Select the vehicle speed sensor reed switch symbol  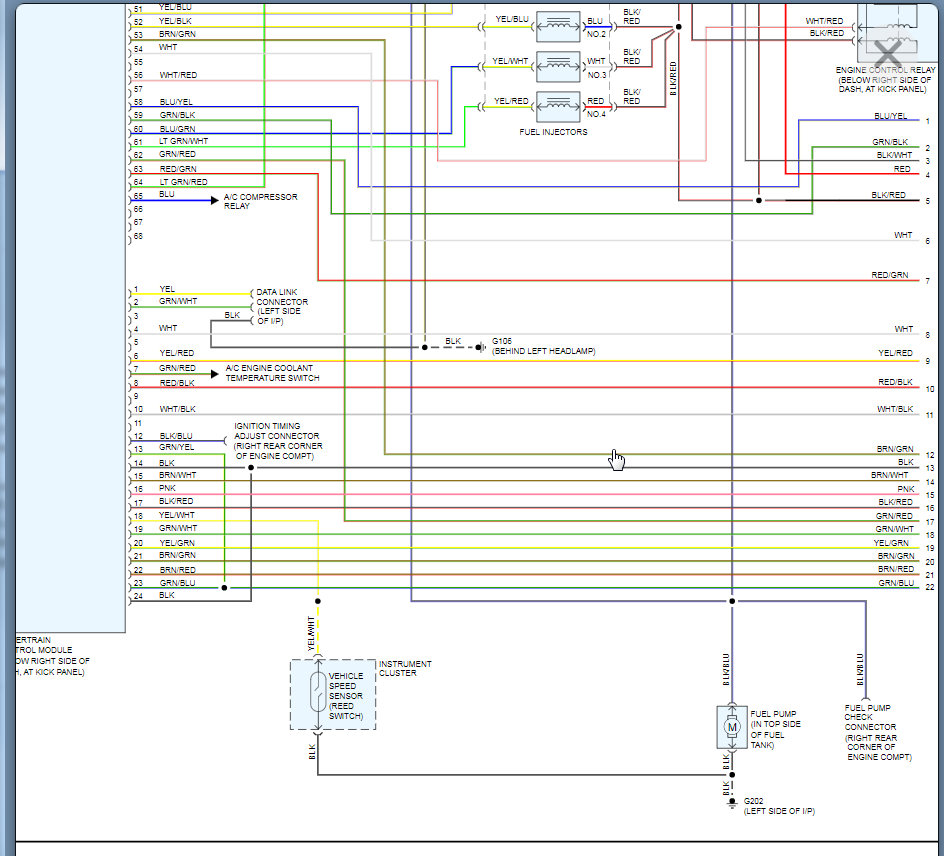(x=318, y=692)
